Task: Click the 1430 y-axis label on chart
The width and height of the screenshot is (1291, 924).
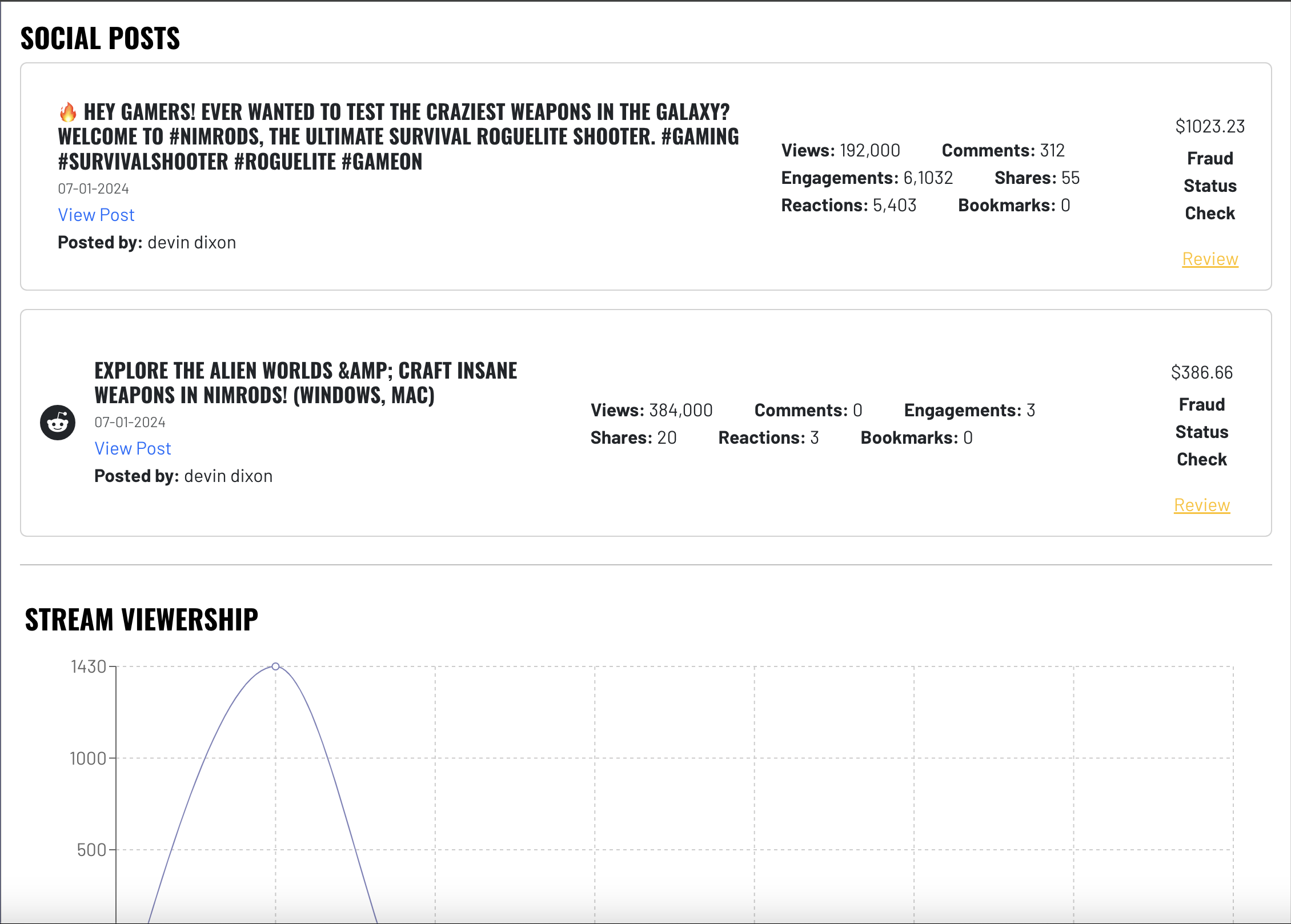Action: pos(89,666)
